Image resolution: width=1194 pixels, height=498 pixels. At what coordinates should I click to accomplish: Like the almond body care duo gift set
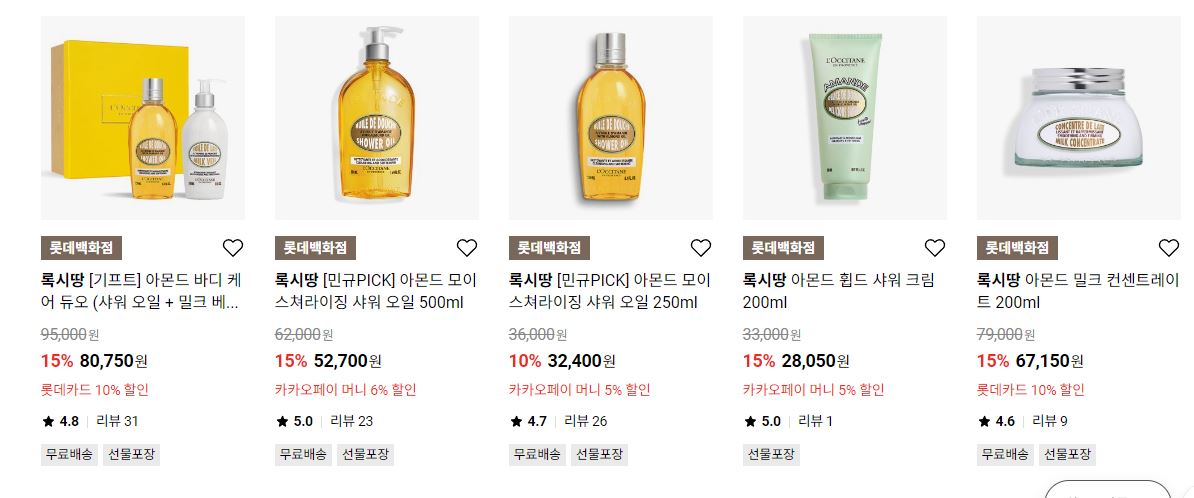coord(232,247)
